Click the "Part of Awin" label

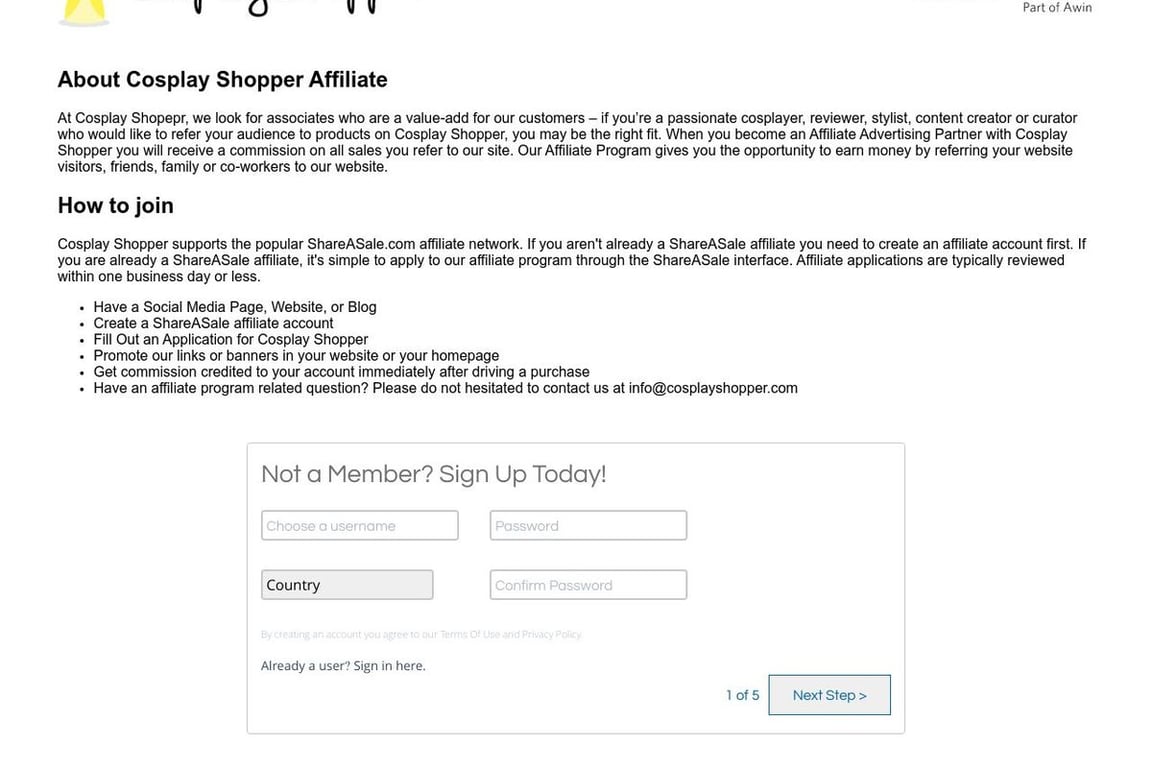click(x=1056, y=8)
